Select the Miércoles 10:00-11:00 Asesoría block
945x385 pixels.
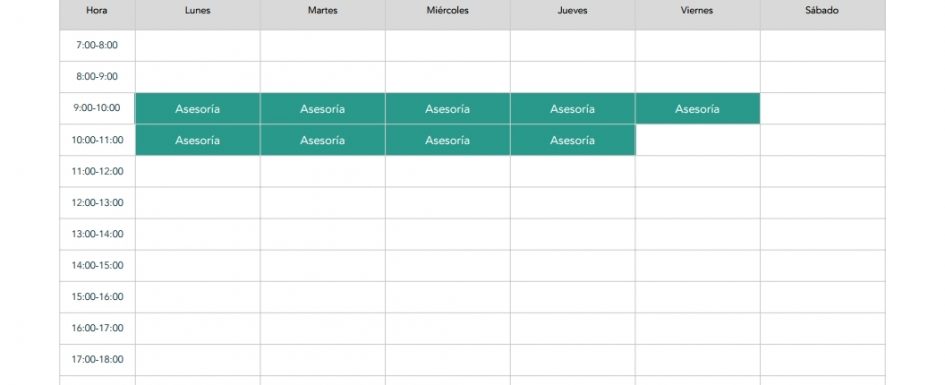[448, 140]
